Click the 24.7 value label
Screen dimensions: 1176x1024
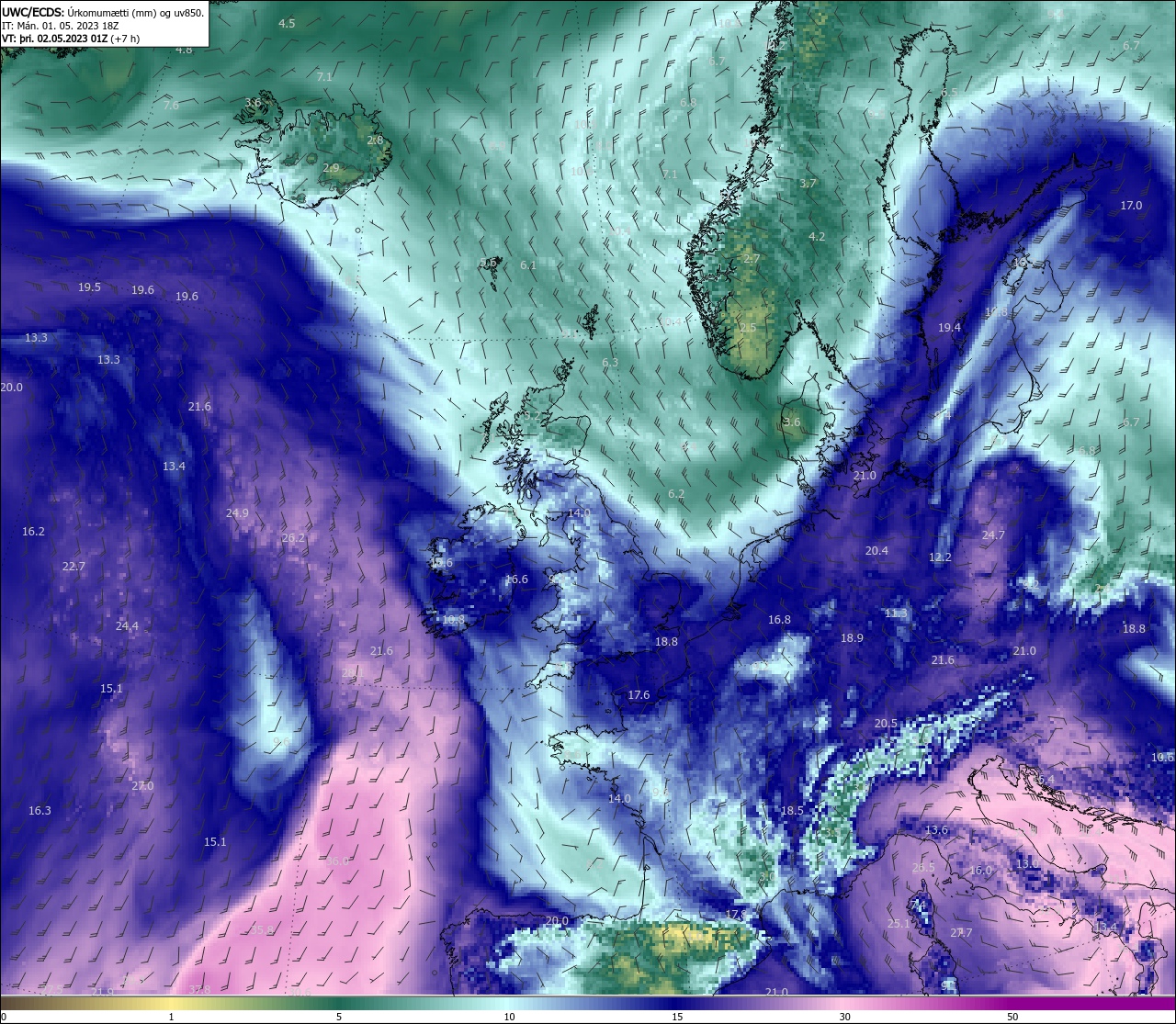pyautogui.click(x=993, y=535)
